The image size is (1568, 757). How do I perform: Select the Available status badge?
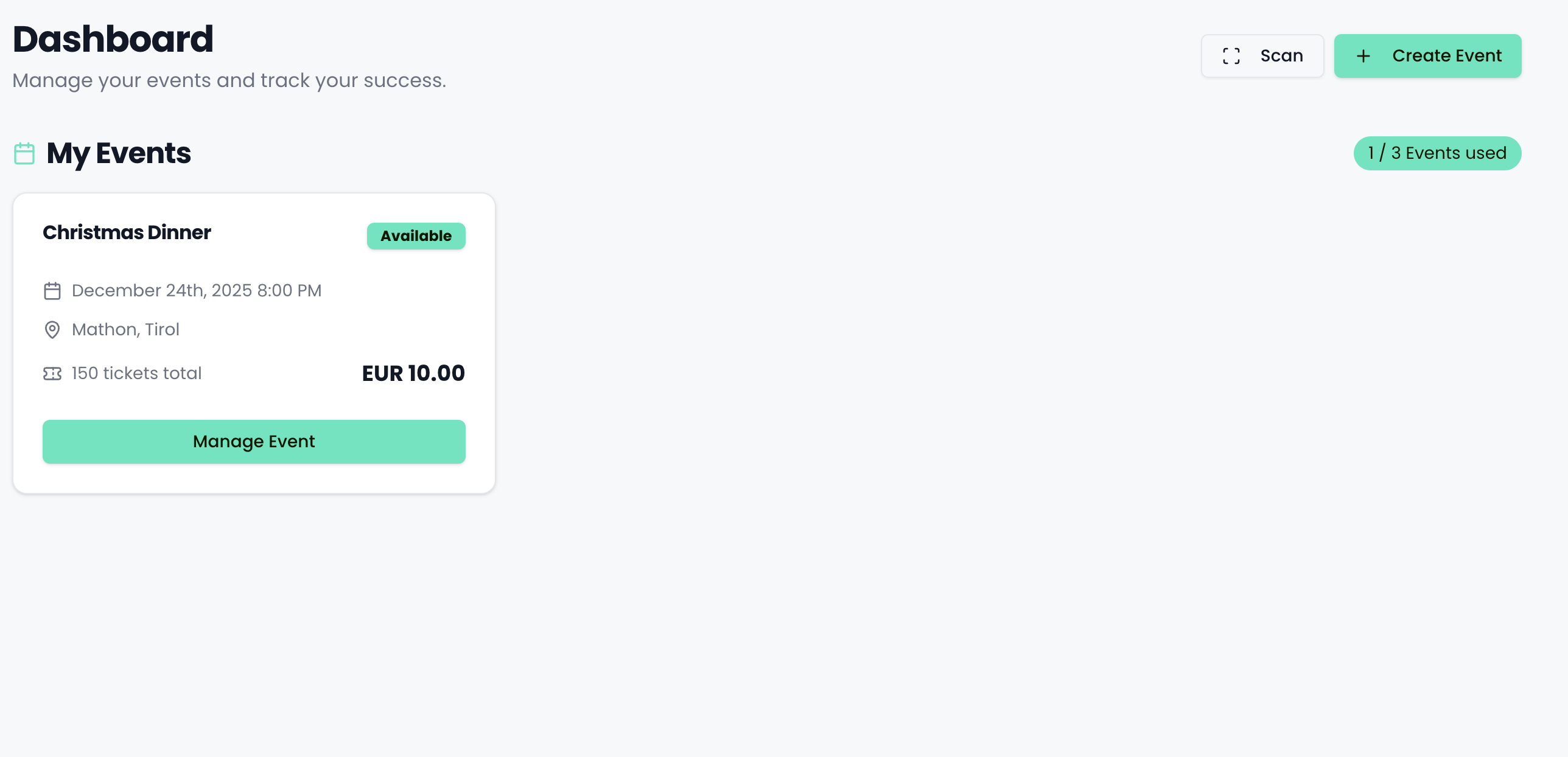(x=416, y=235)
